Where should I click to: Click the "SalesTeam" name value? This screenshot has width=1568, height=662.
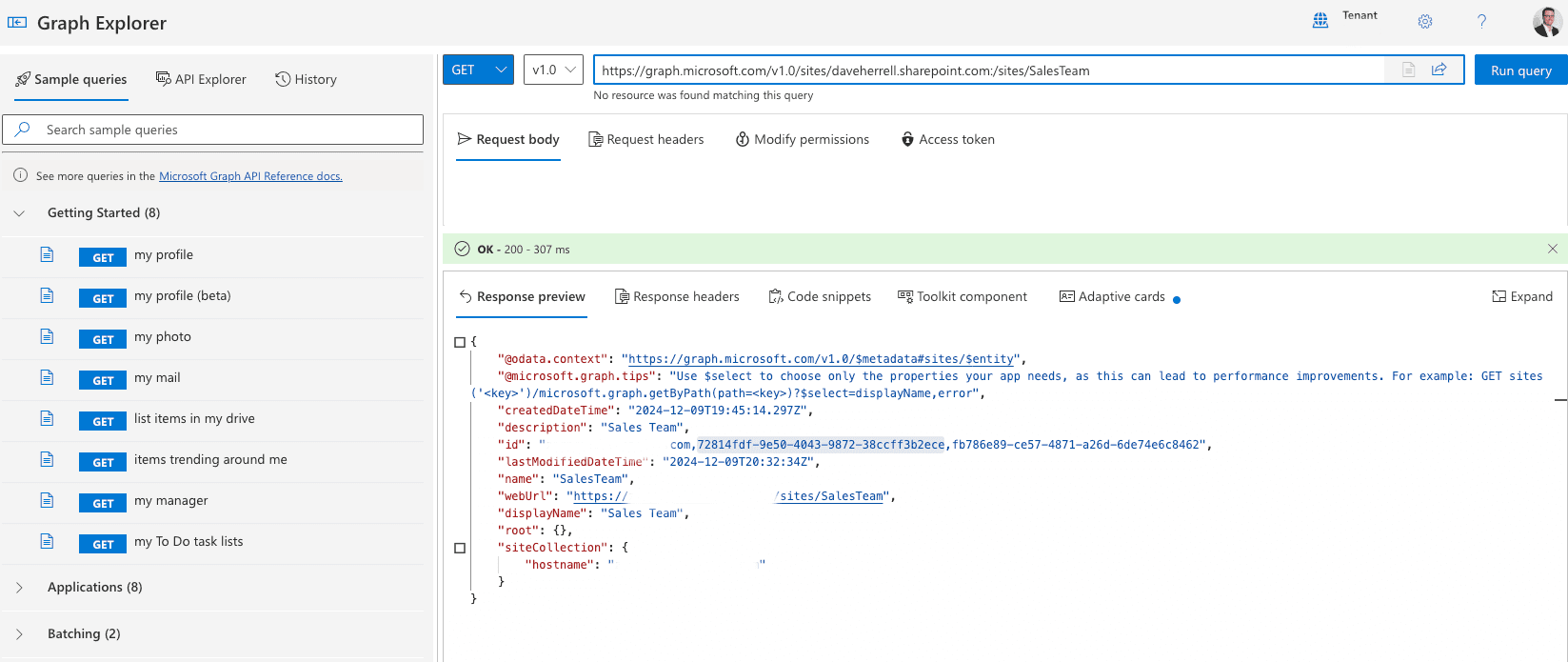(x=592, y=479)
